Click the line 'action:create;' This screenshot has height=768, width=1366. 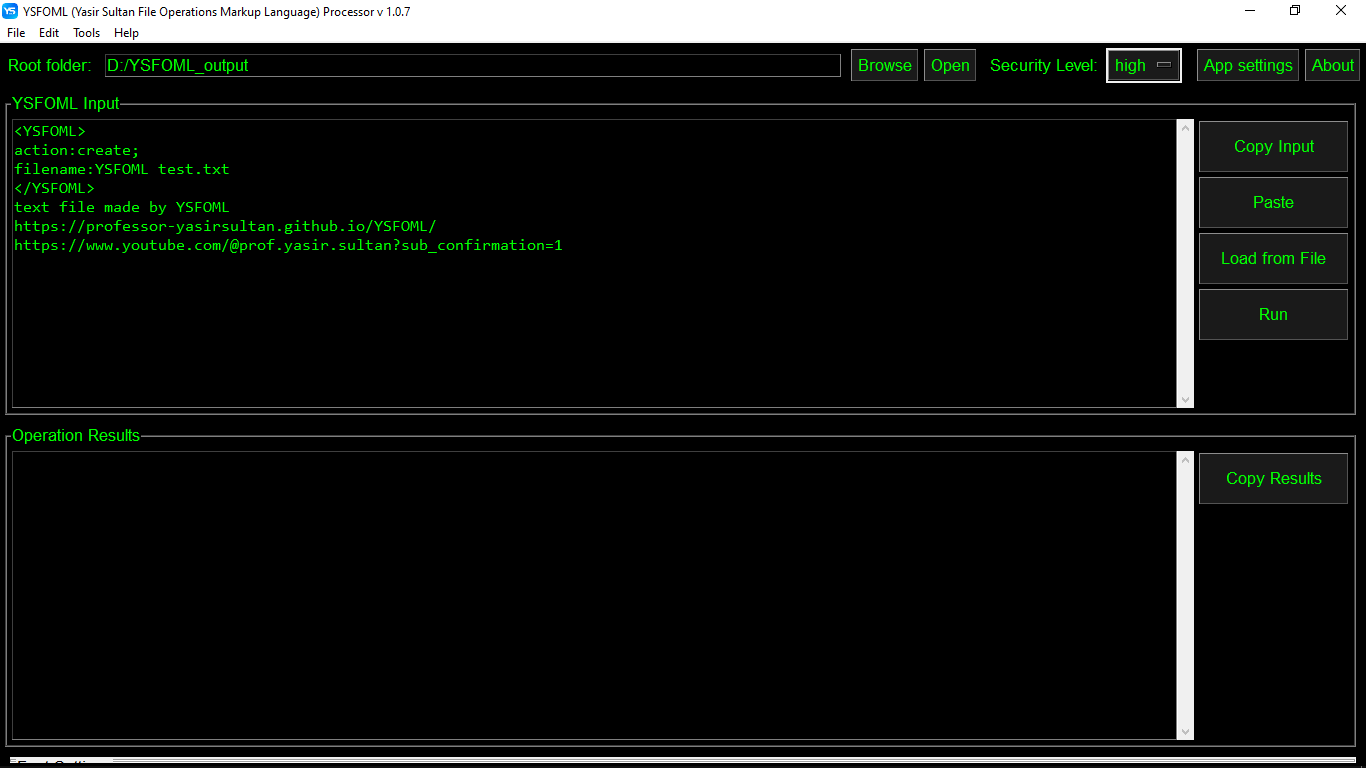pos(77,150)
